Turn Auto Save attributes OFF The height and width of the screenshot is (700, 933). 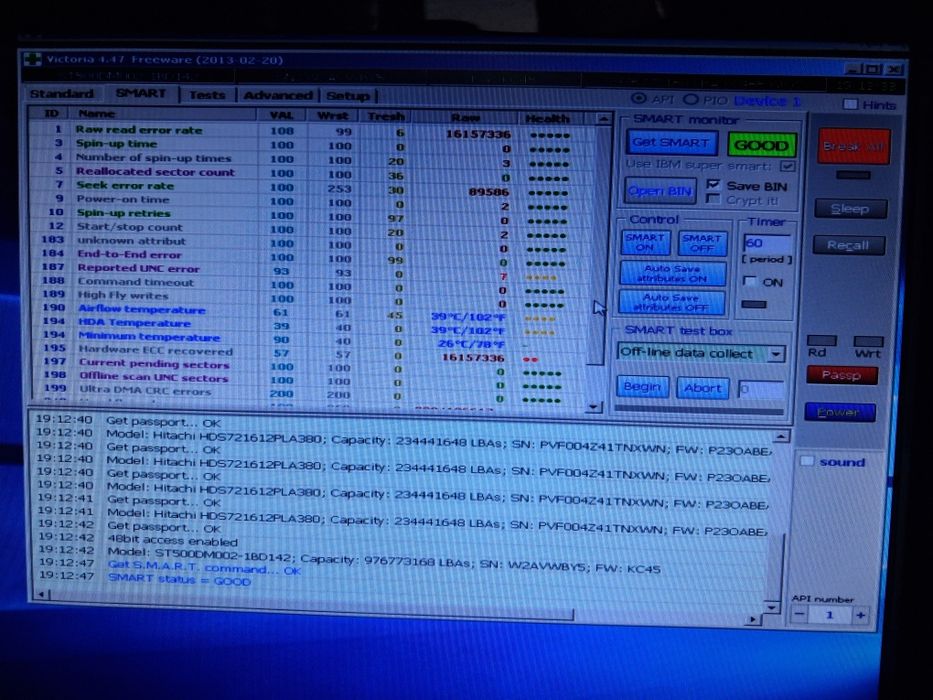pyautogui.click(x=672, y=302)
